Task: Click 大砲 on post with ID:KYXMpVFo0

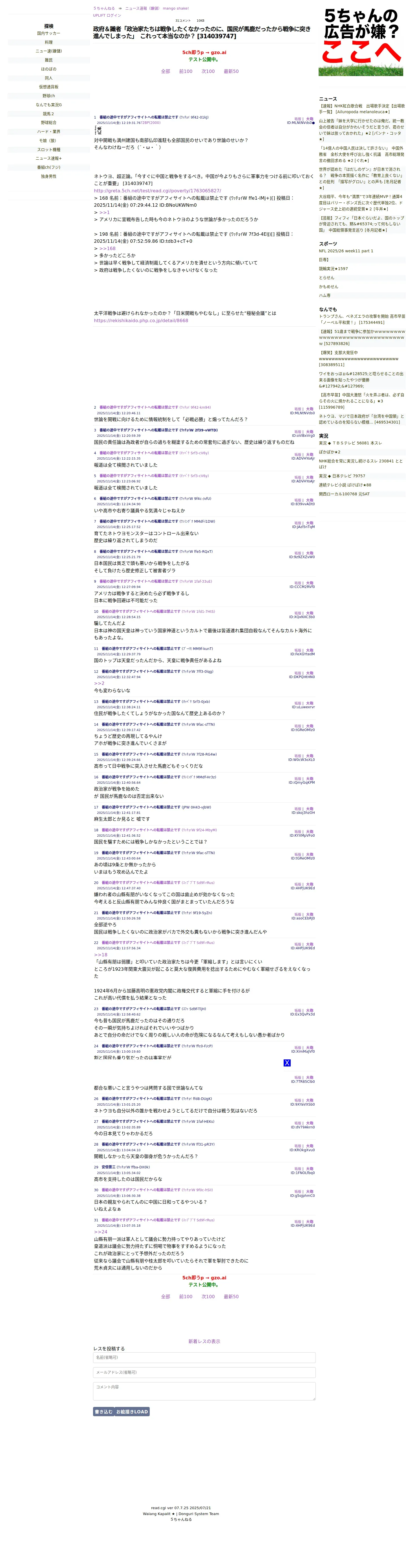Action: [310, 832]
